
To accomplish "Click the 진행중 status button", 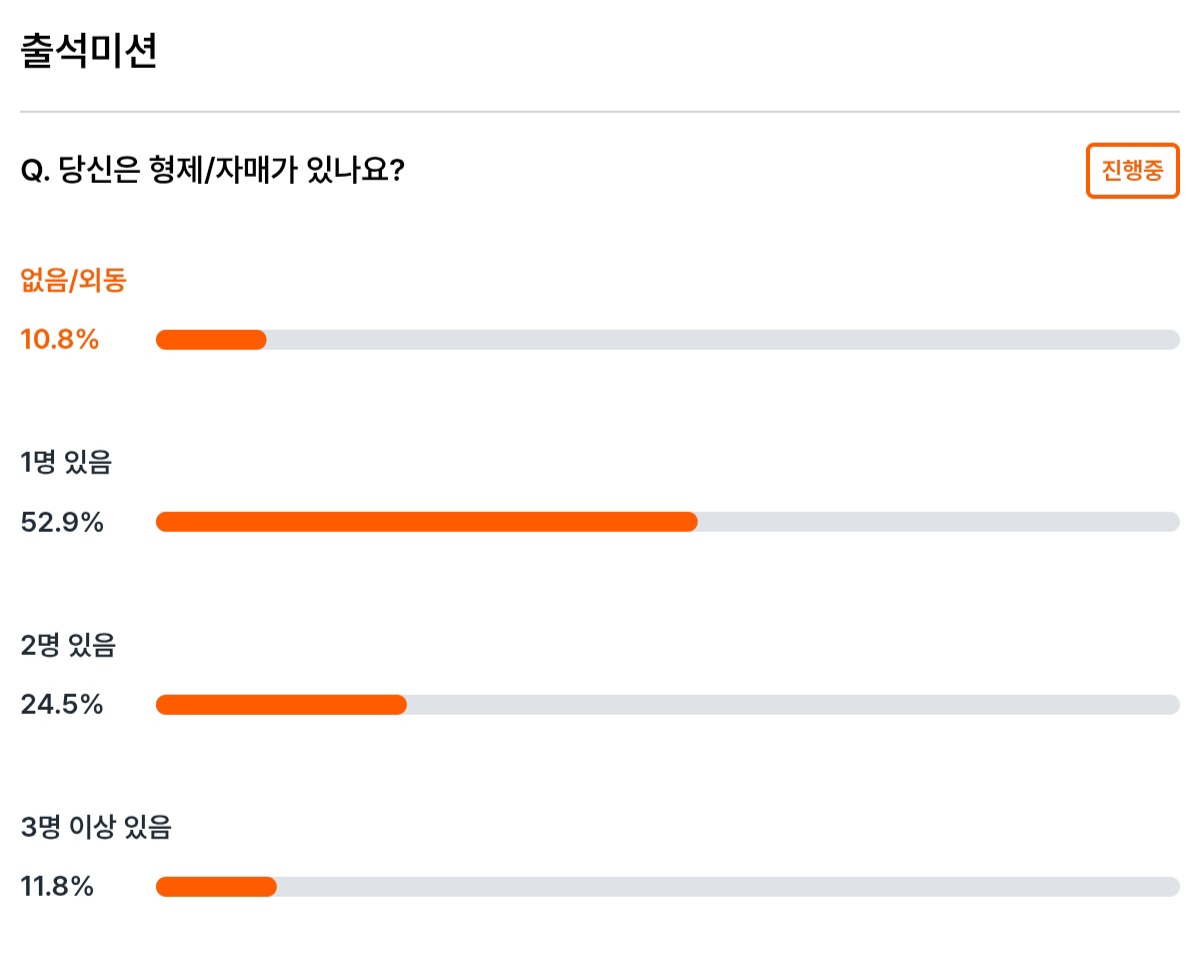I will click(x=1133, y=171).
